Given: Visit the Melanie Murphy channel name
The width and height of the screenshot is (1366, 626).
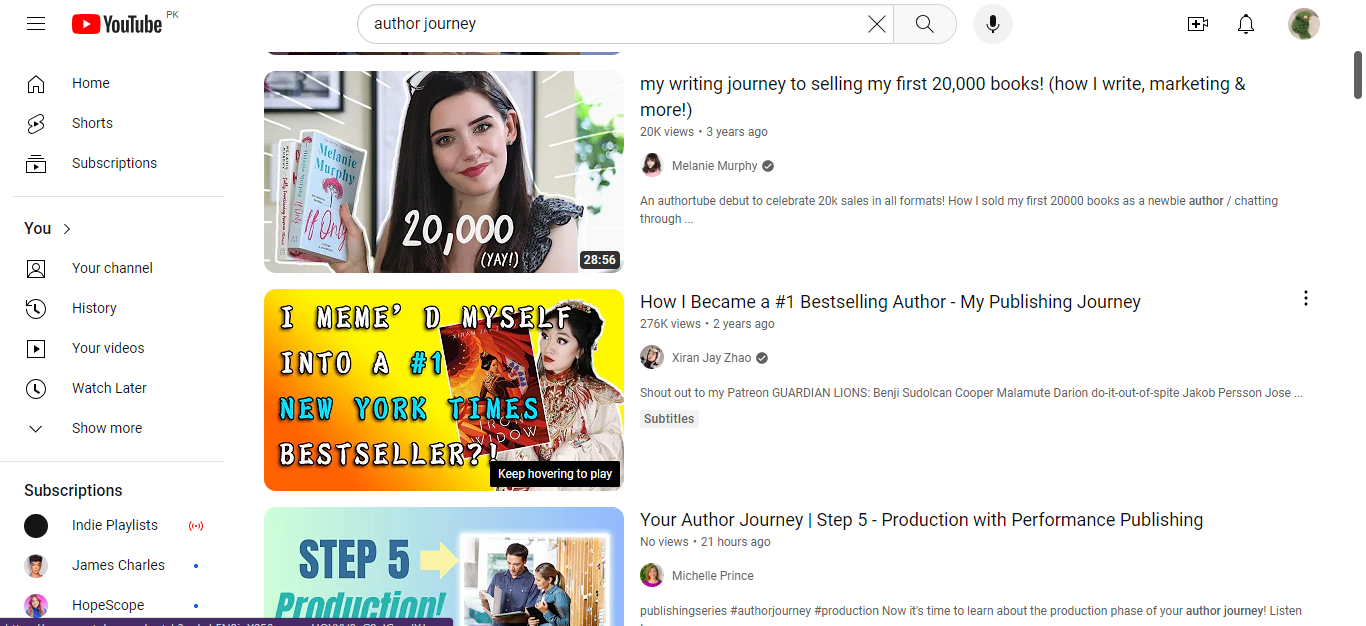Looking at the screenshot, I should [715, 166].
